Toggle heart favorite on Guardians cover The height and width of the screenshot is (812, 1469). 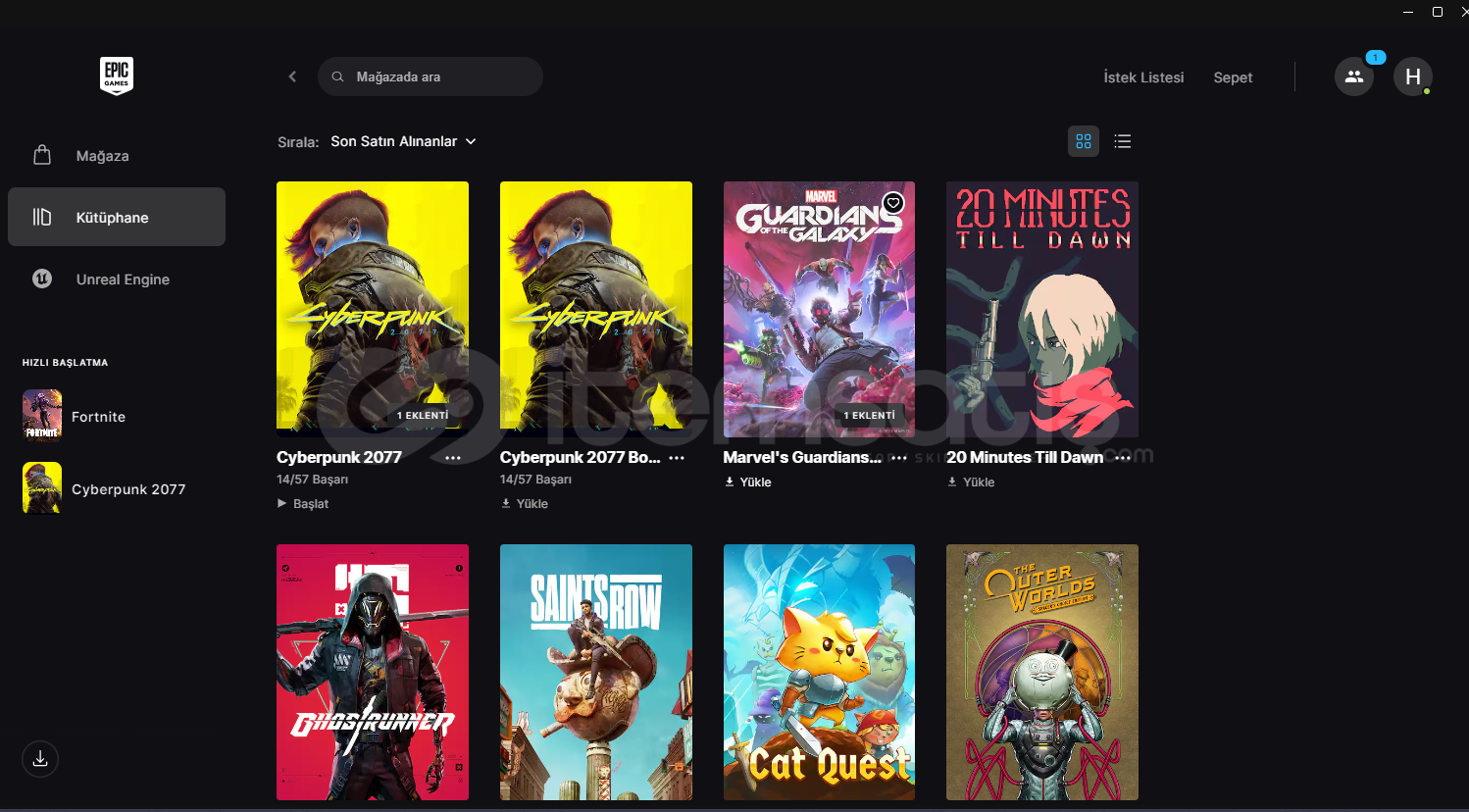click(x=892, y=203)
